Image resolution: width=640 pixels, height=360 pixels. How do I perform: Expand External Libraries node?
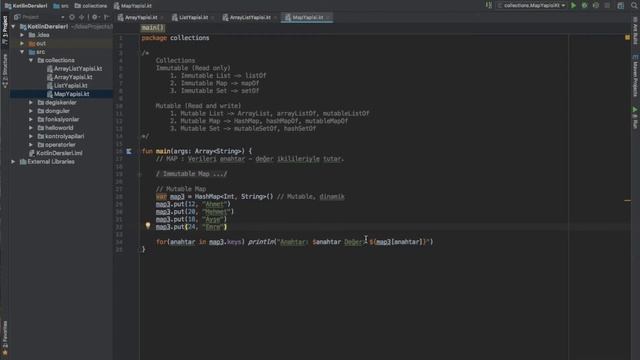coord(13,162)
